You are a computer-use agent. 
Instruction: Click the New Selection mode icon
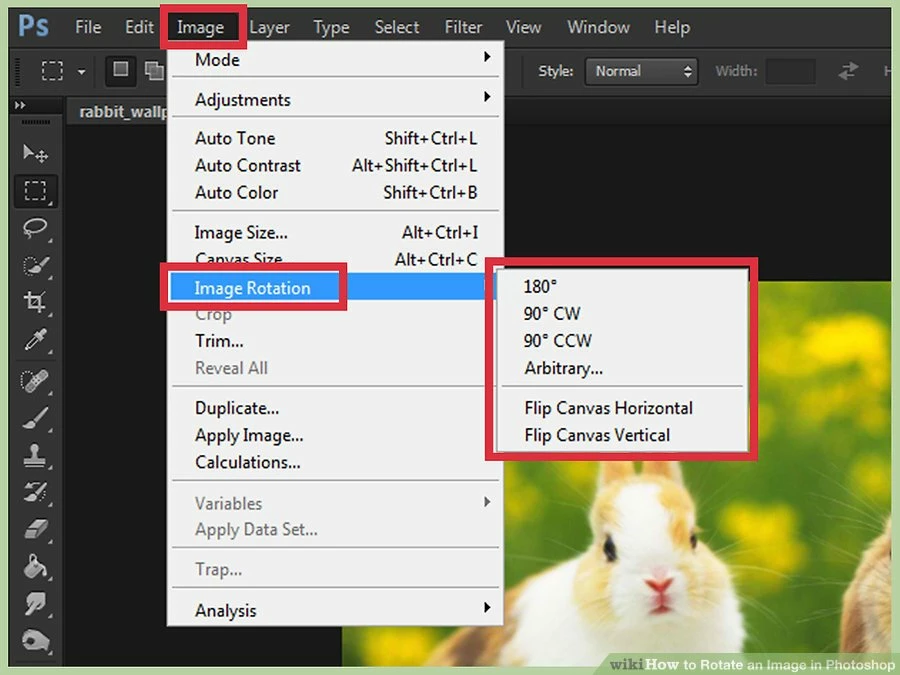point(121,70)
